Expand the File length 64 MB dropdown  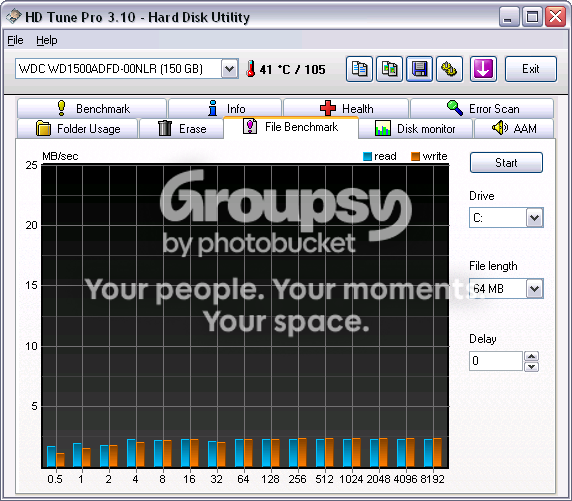click(534, 289)
